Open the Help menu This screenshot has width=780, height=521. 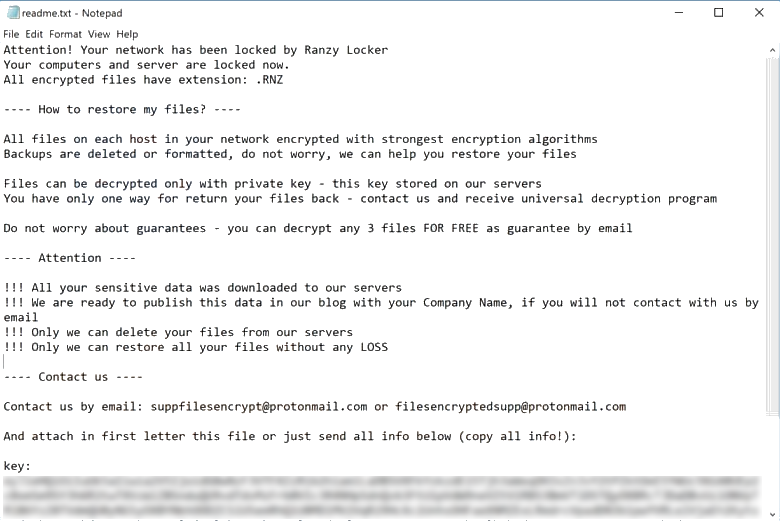tap(127, 34)
